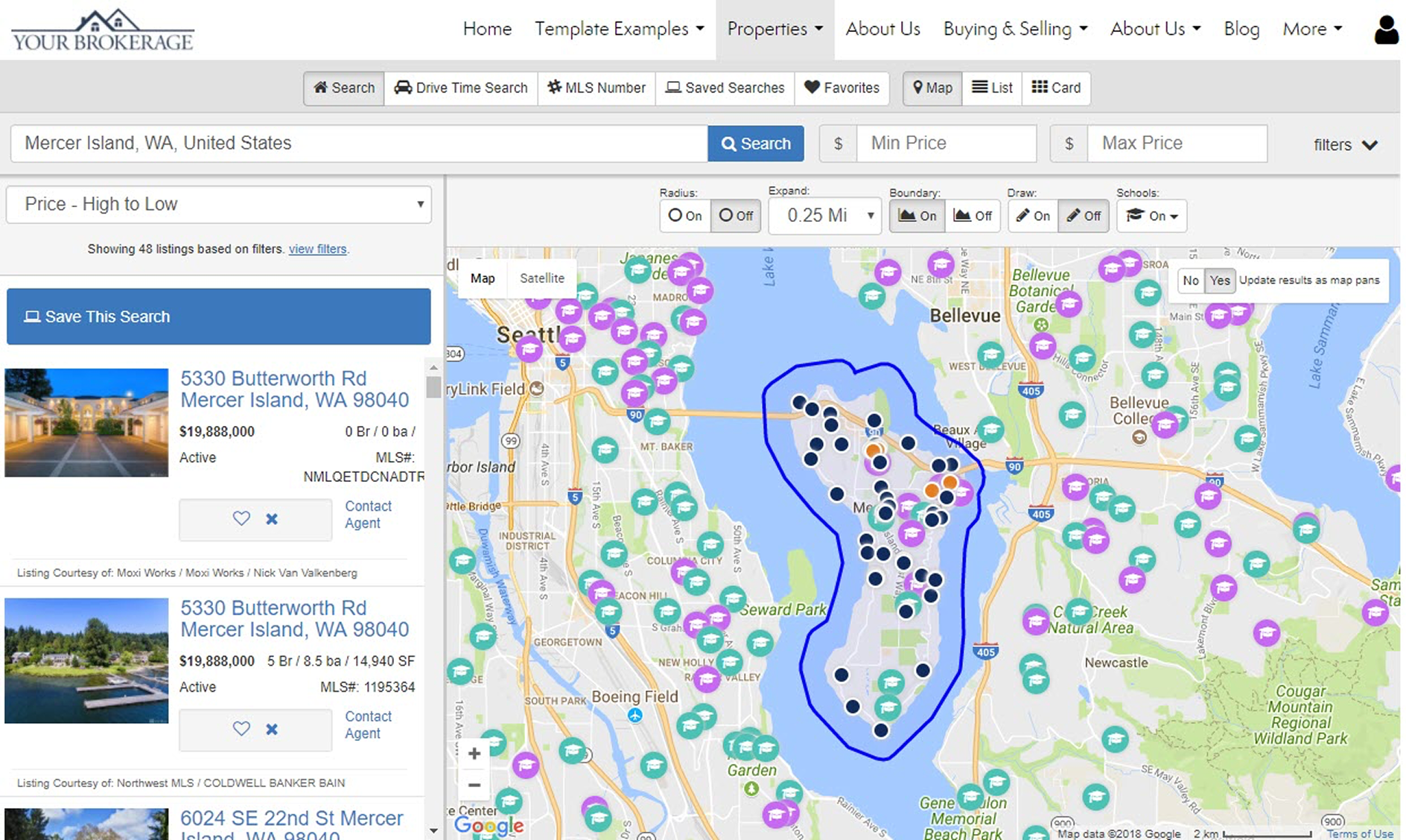Remove the MLS# 1195364 listing with X
The height and width of the screenshot is (840, 1406).
coord(272,729)
